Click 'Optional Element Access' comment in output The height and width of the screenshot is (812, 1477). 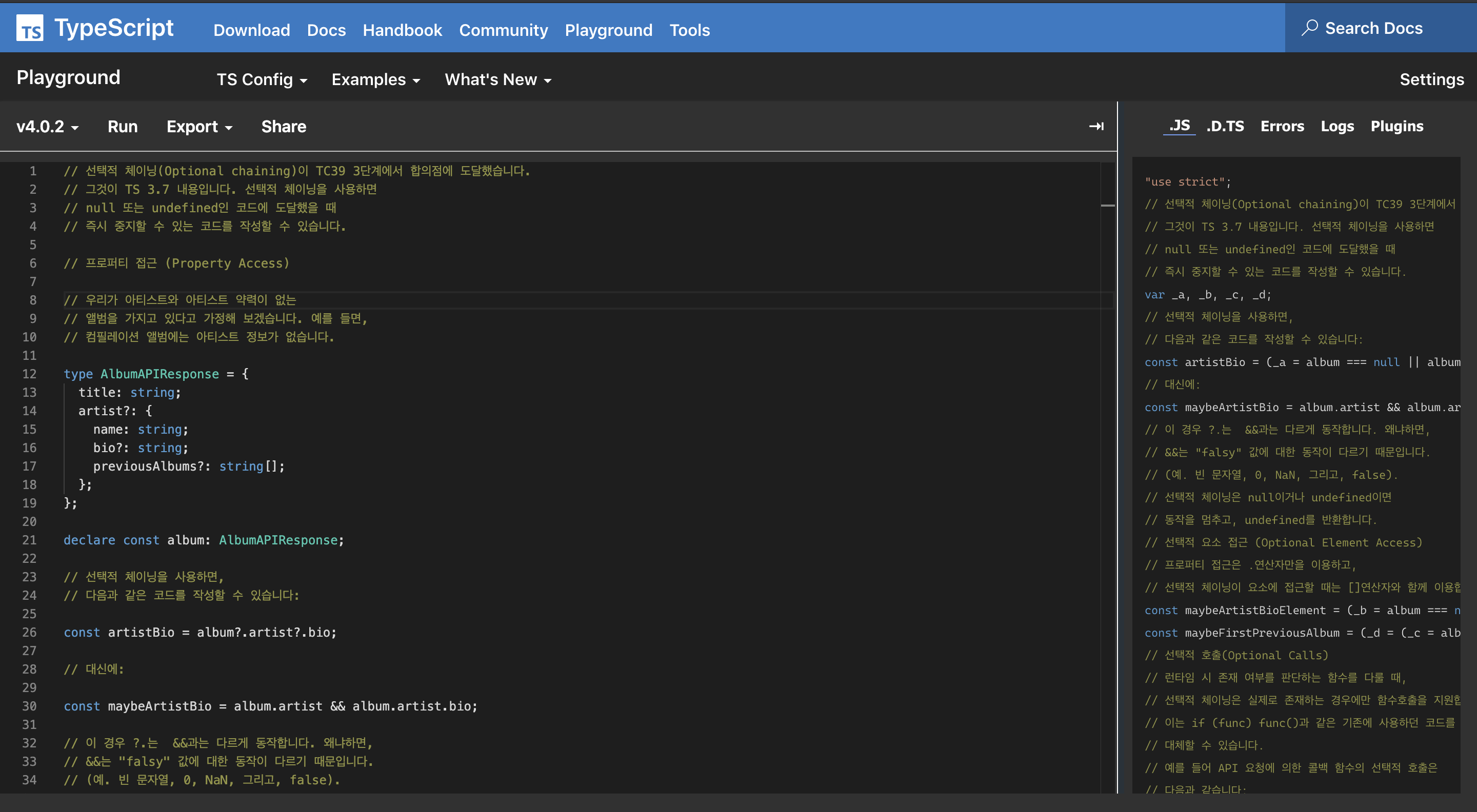[1339, 543]
